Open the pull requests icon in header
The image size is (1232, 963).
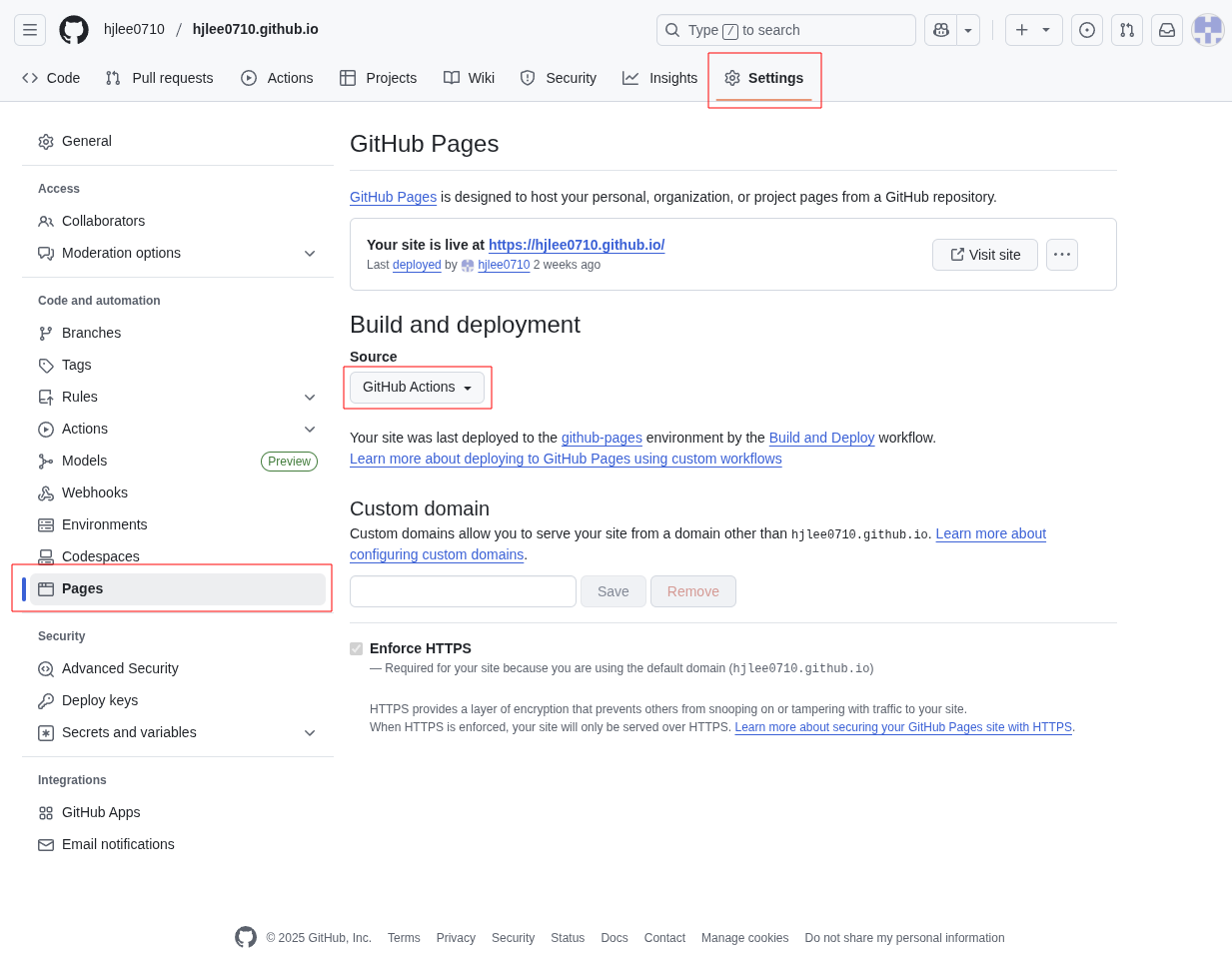click(x=1126, y=30)
